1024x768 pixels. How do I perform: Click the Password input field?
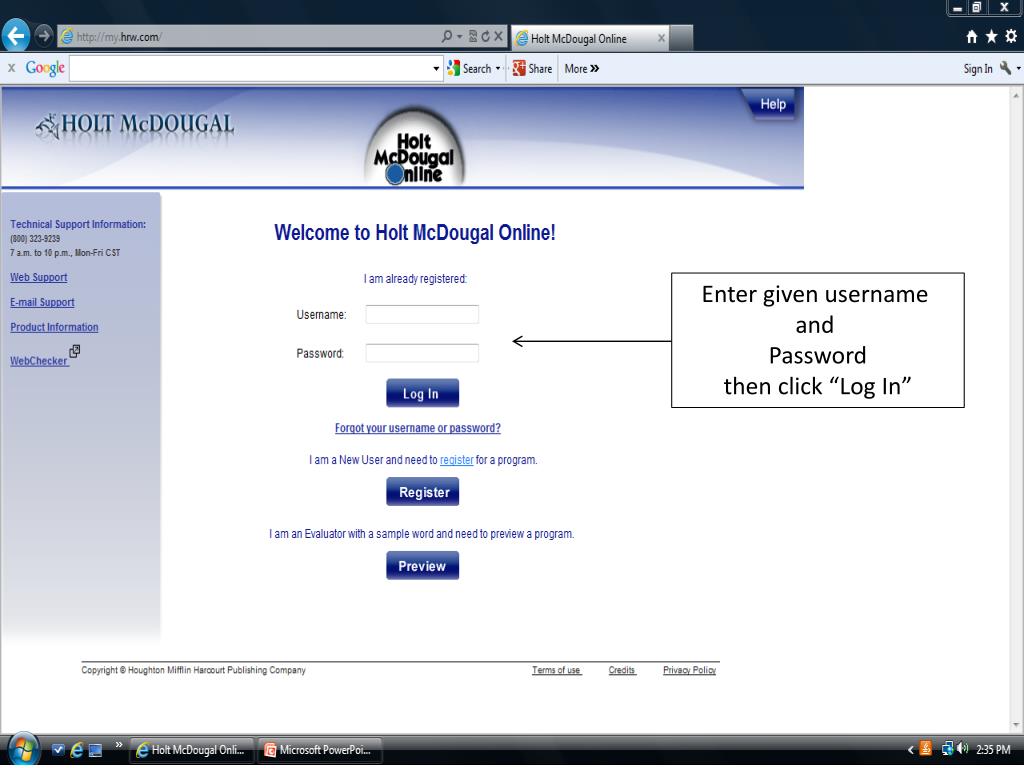422,353
